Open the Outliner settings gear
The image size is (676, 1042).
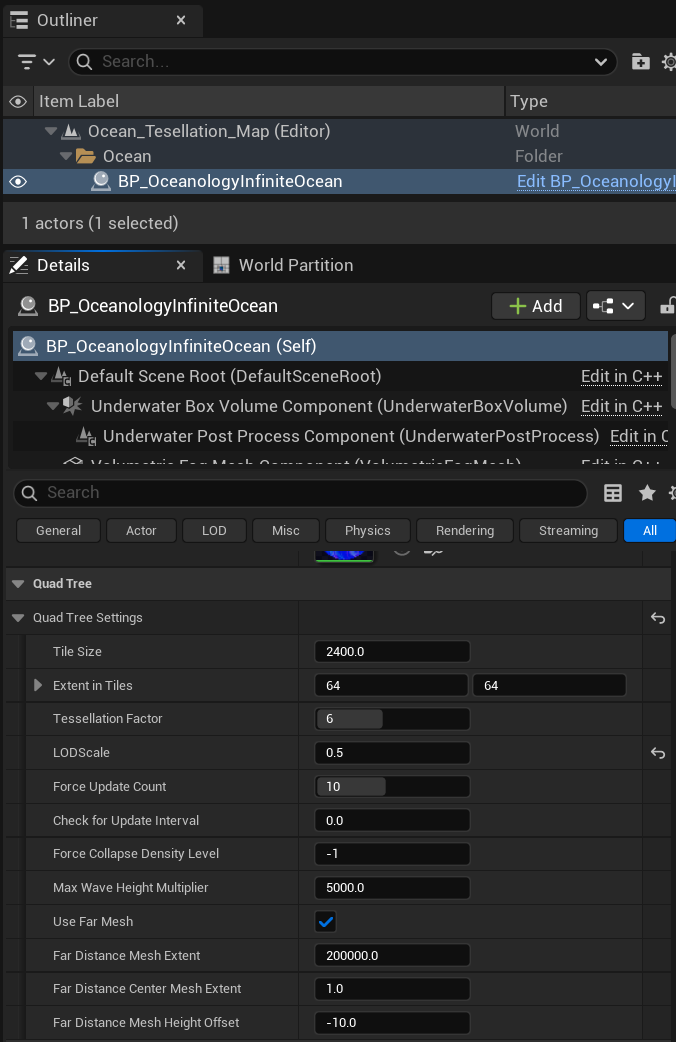(x=669, y=61)
